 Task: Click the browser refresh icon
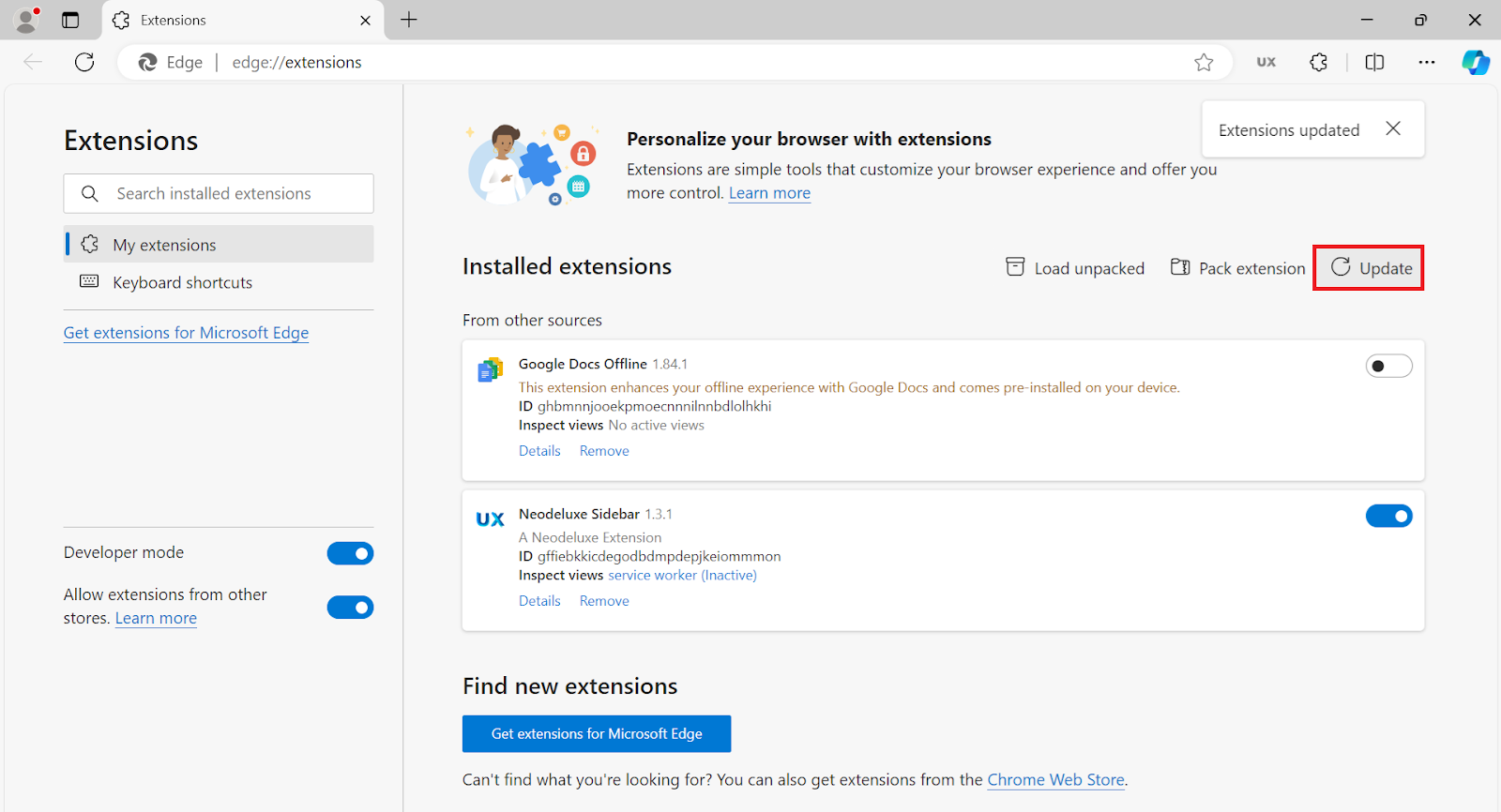(x=84, y=62)
